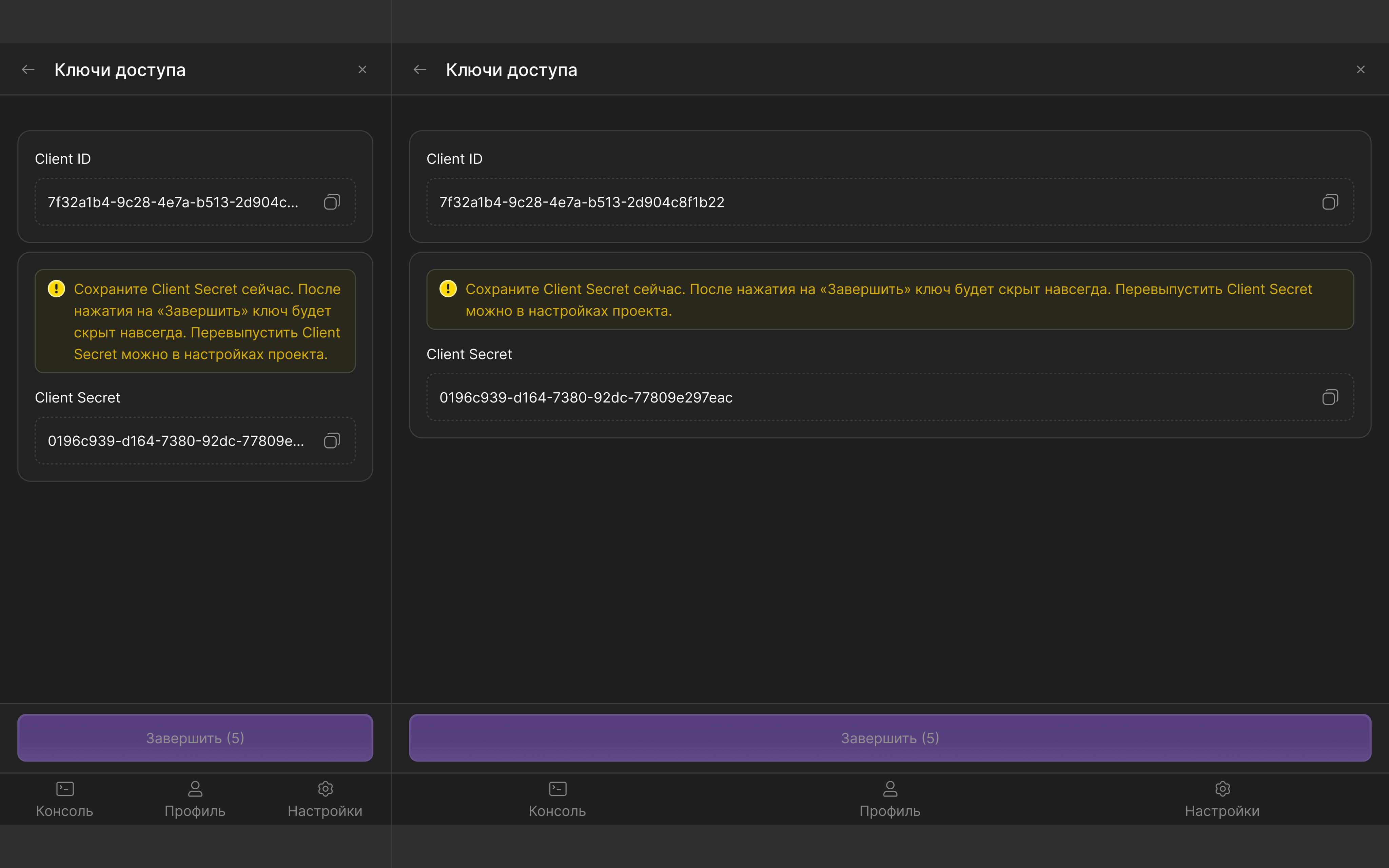Select truncated secret field 0196c939-d164-7380-92dc-77809e...
The width and height of the screenshot is (1389, 868).
[195, 441]
